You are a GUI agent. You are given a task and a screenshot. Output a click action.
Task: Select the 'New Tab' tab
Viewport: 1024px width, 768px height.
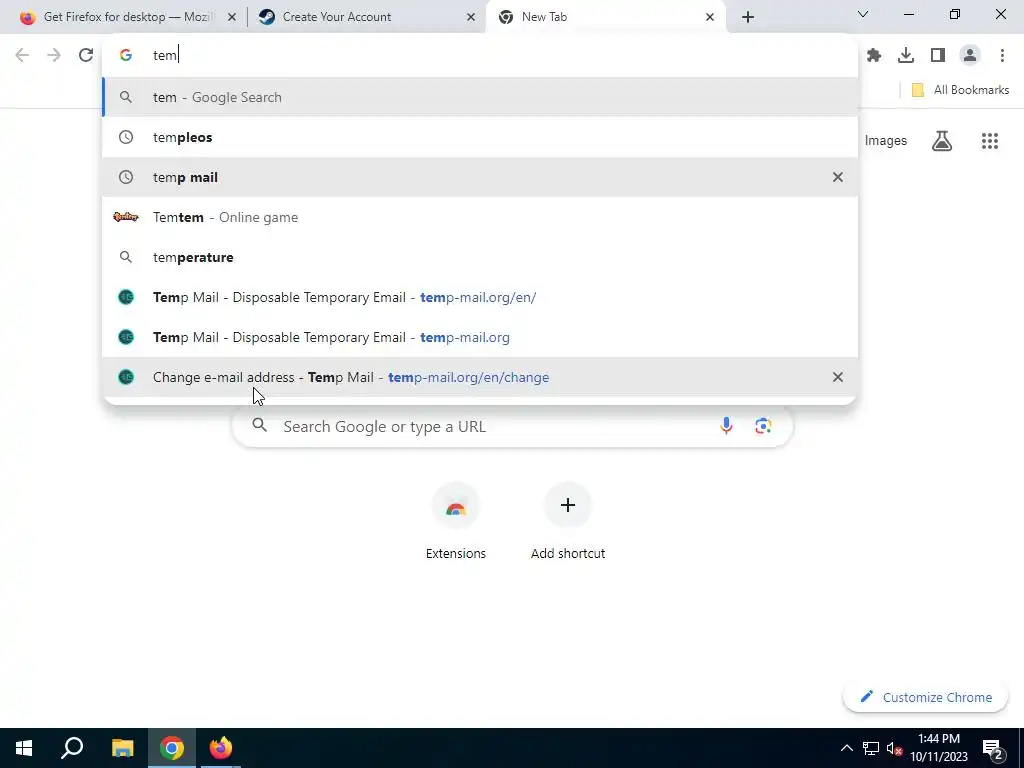(x=605, y=17)
